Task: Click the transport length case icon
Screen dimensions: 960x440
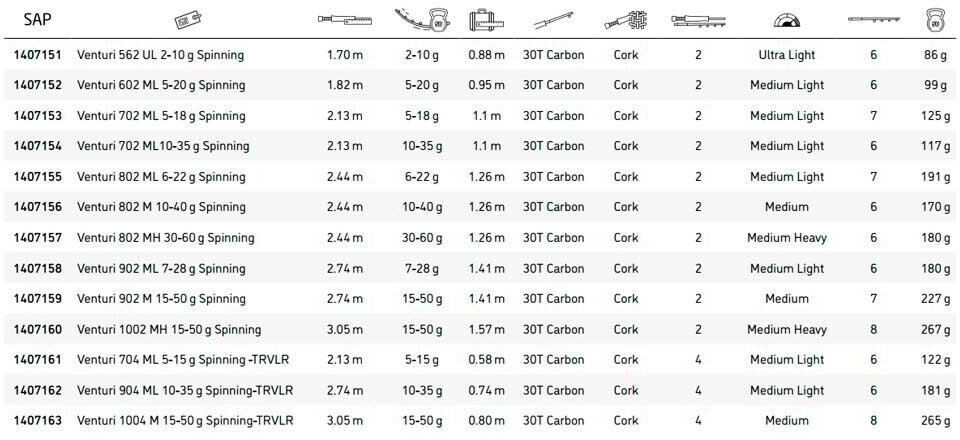Action: click(486, 19)
